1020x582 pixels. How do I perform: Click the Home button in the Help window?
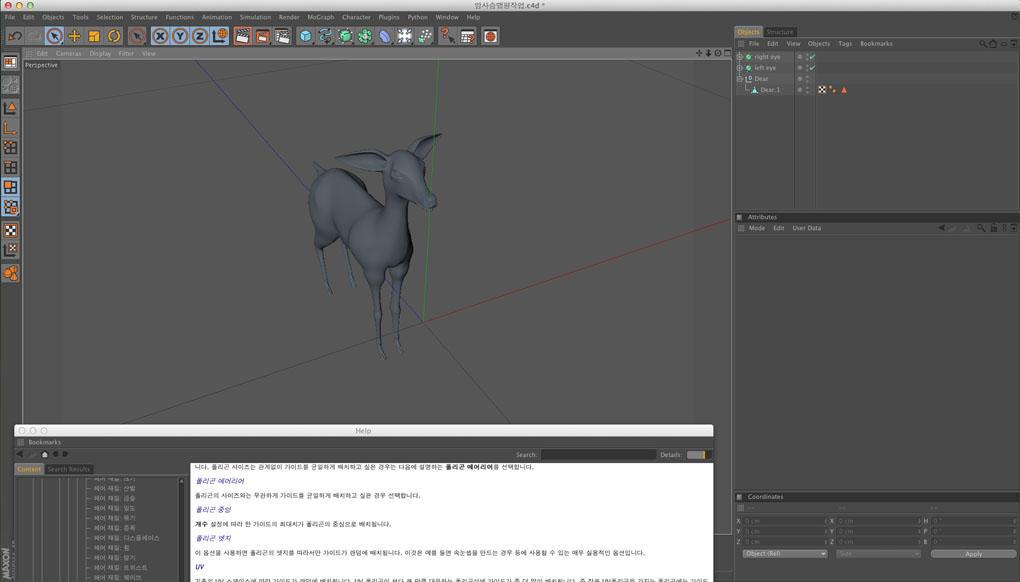tap(44, 455)
